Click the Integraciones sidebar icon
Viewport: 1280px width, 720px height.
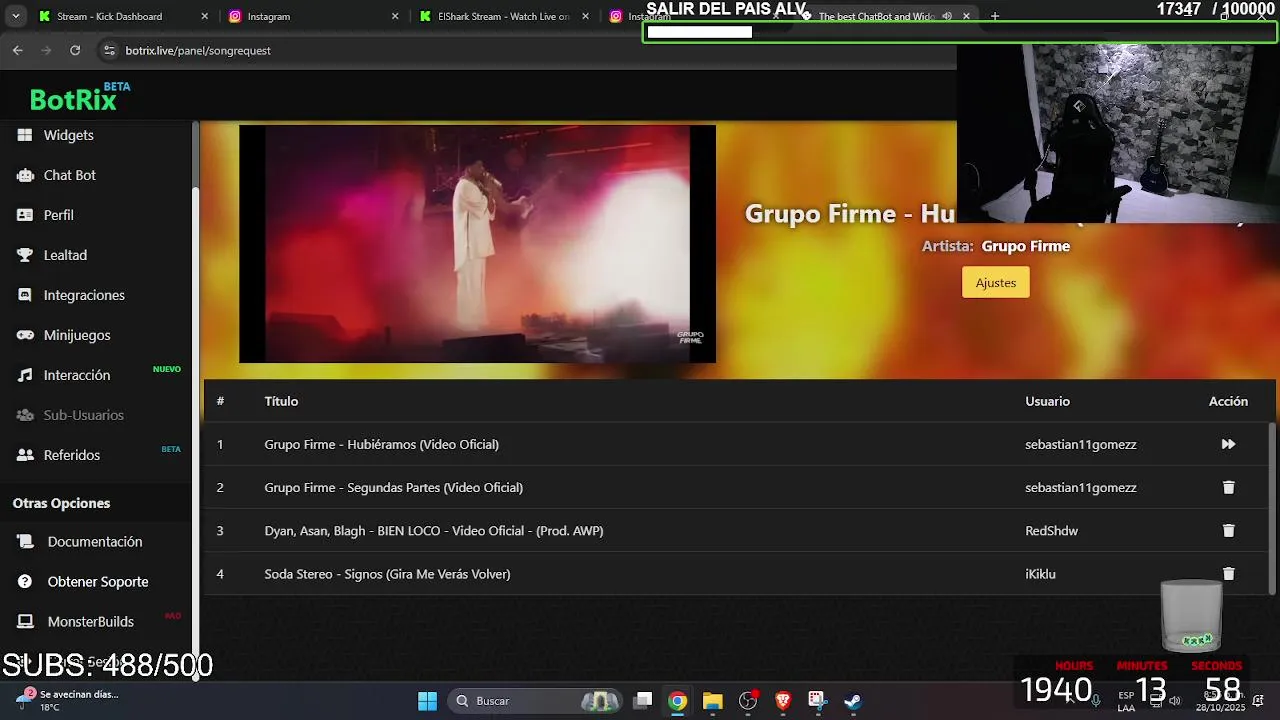point(25,295)
